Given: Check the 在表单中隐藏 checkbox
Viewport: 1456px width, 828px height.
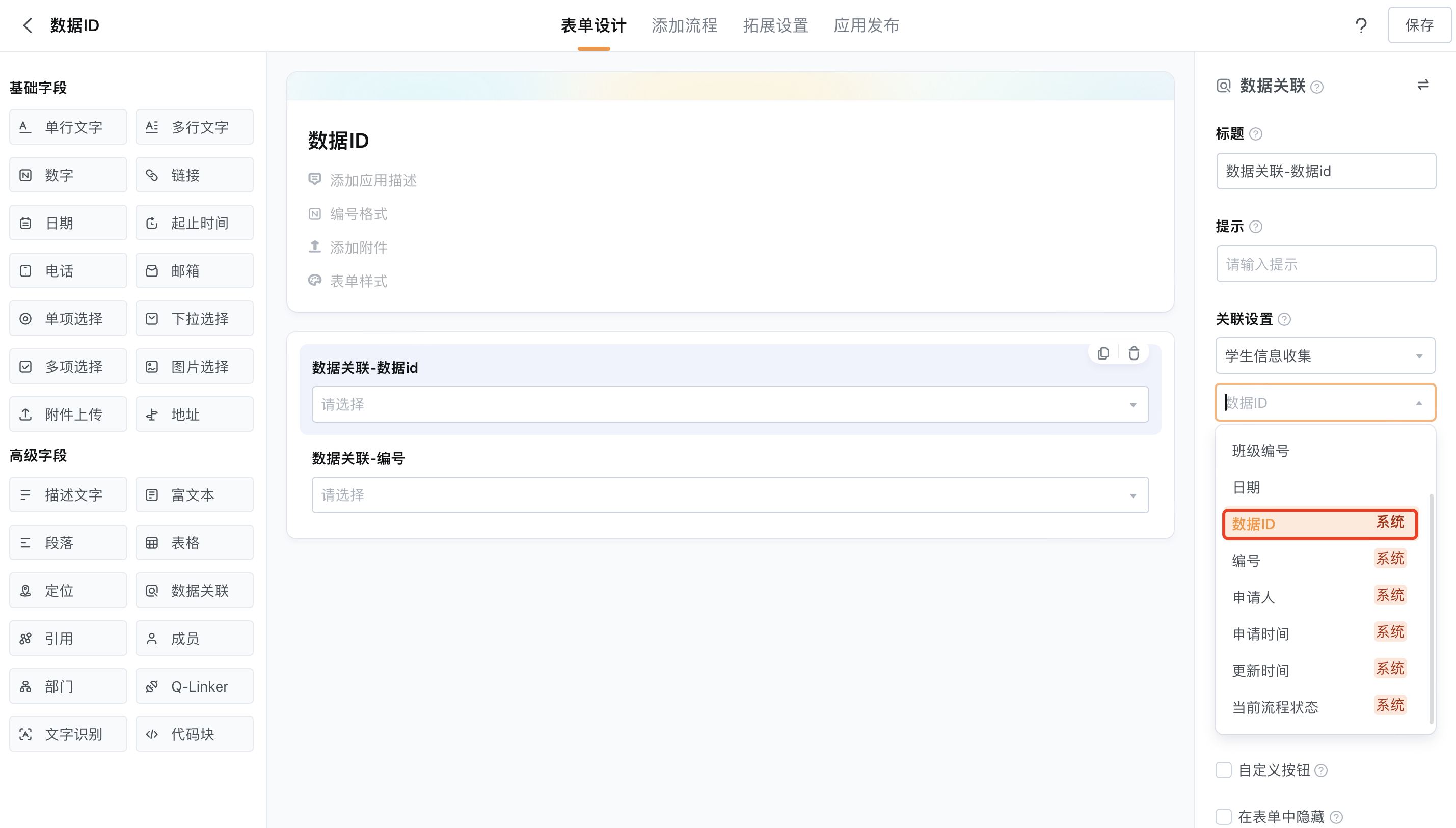Looking at the screenshot, I should click(x=1223, y=817).
